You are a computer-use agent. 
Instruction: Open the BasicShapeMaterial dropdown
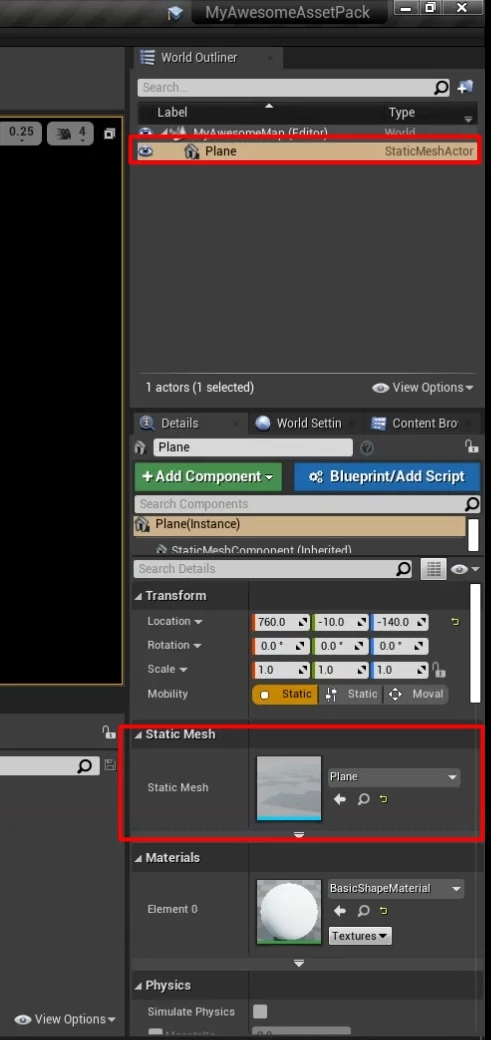click(396, 888)
